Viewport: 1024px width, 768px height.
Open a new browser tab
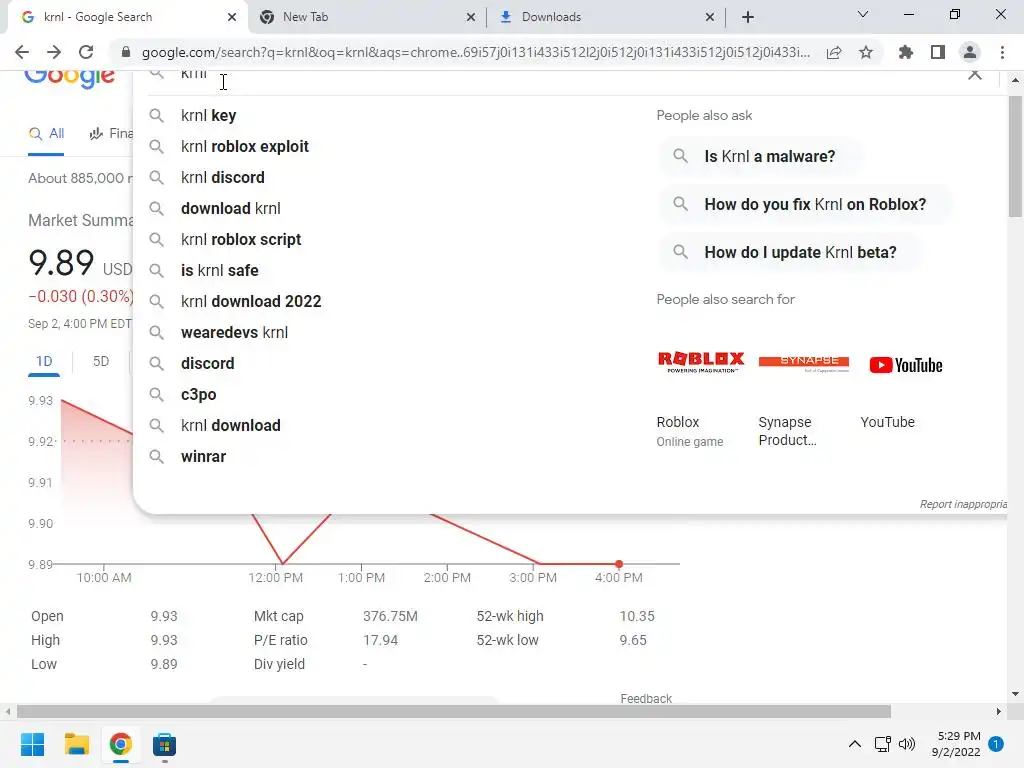coord(748,17)
